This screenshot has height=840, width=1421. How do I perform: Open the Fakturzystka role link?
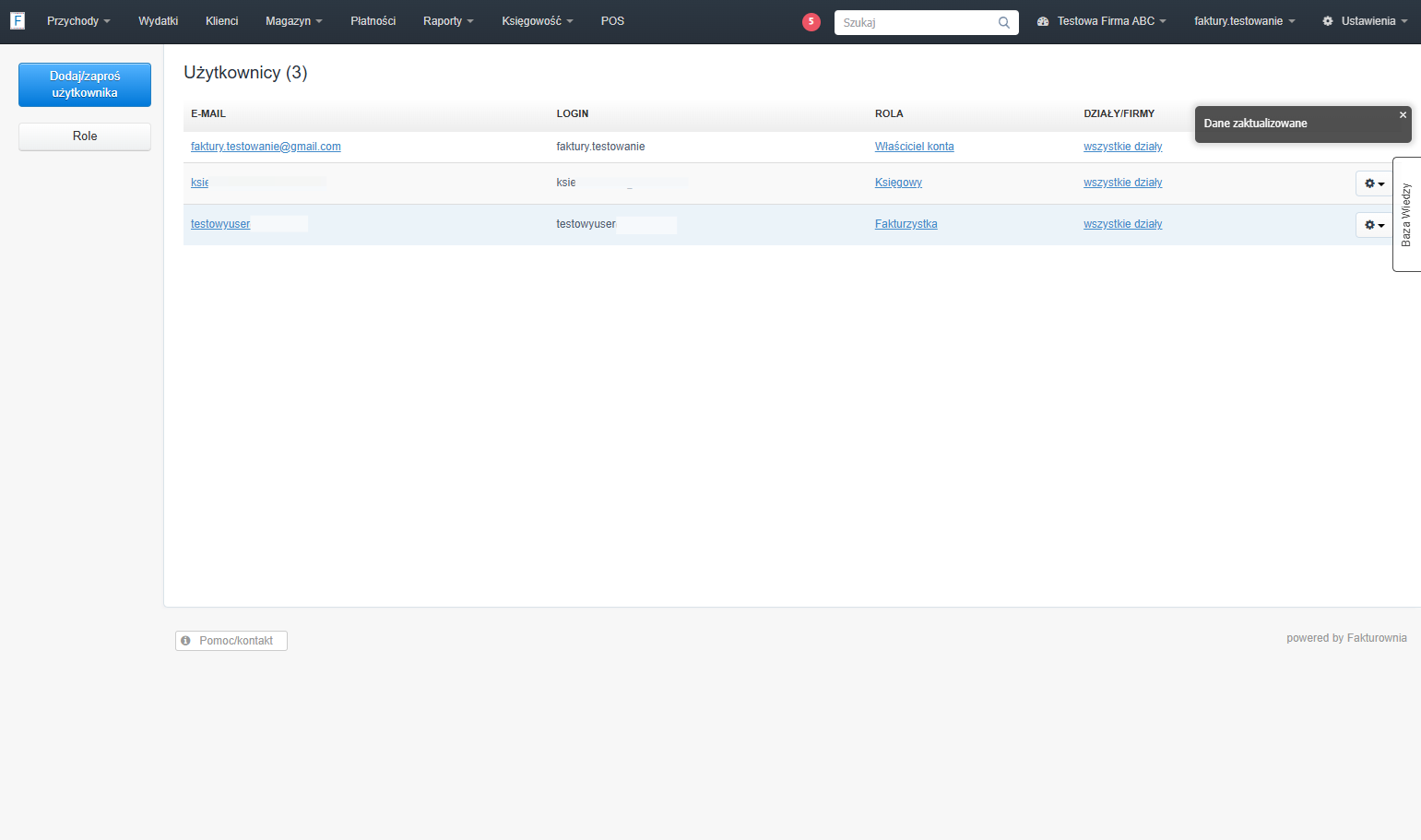point(906,224)
